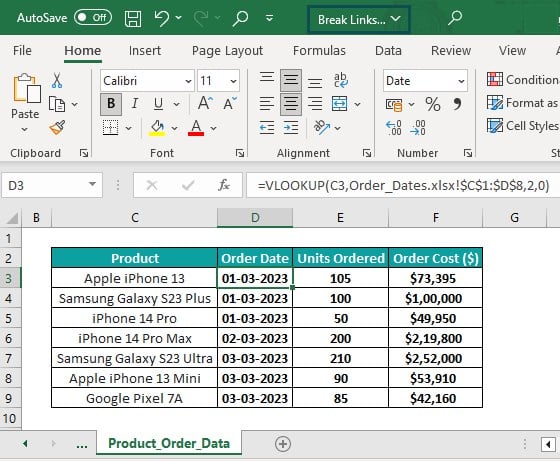Viewport: 560px width, 461px height.
Task: Click the Orientation text angle icon
Action: (x=321, y=127)
